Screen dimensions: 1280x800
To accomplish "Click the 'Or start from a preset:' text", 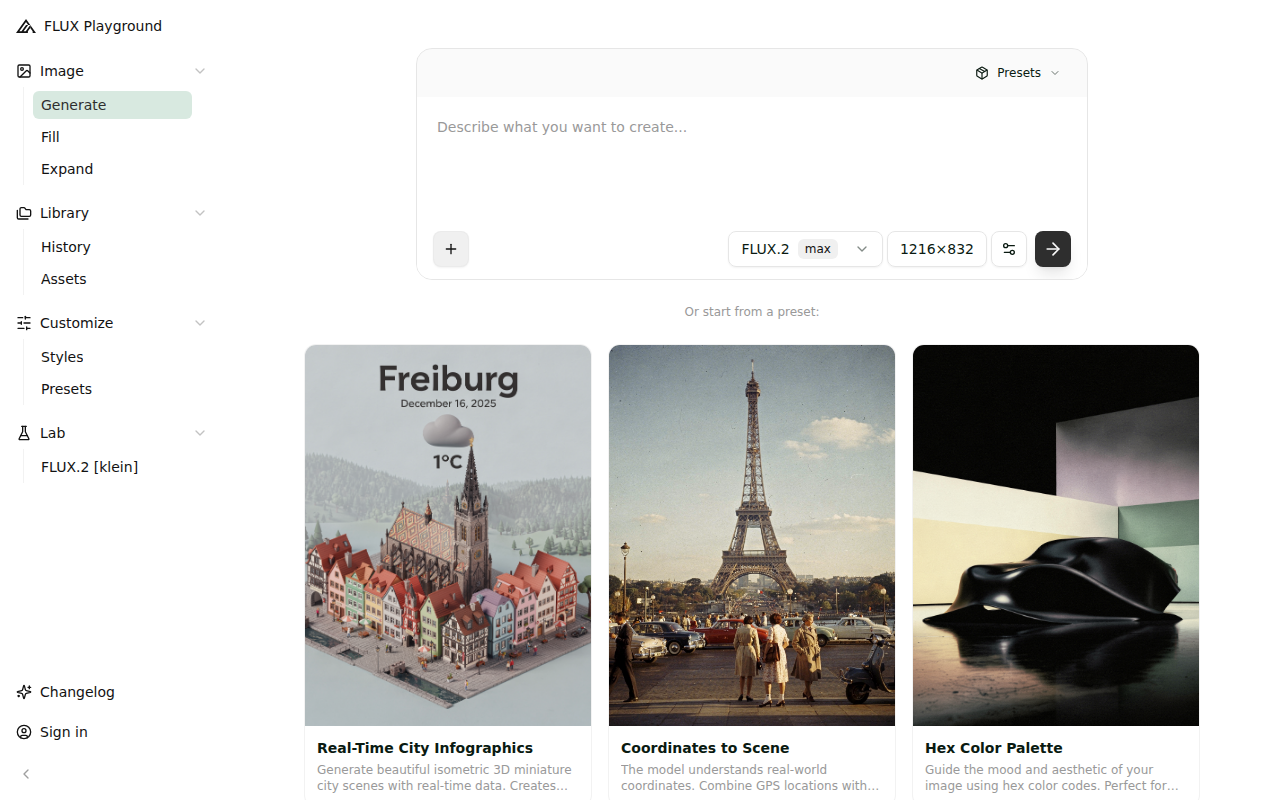I will [752, 312].
